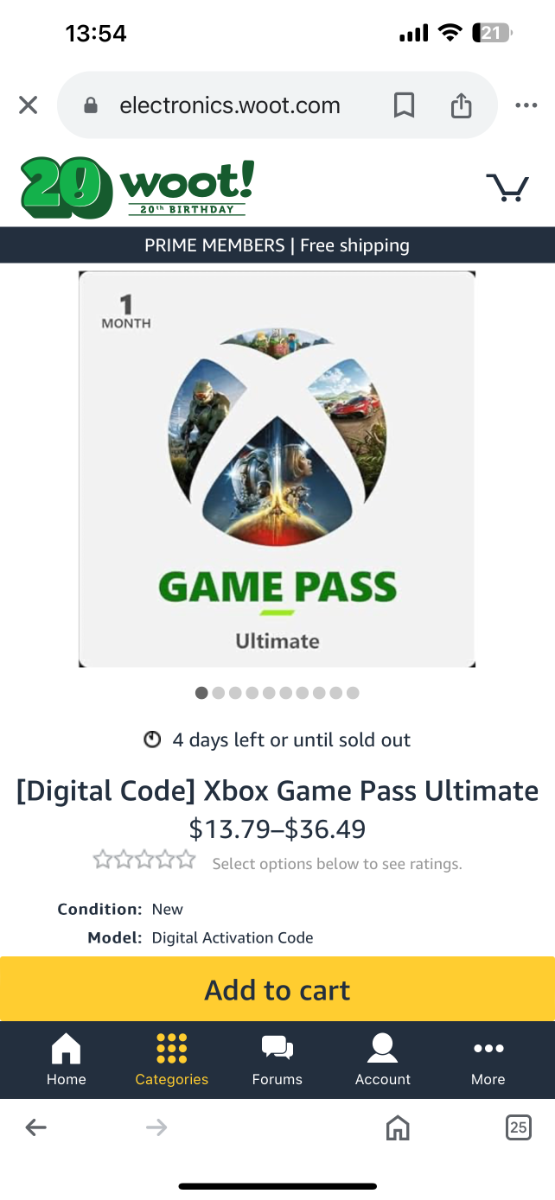Switch to the Home tab
This screenshot has height=1200, width=555.
click(66, 1060)
